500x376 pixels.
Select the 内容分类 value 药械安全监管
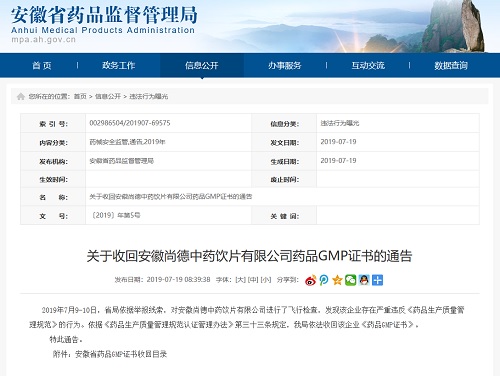(108, 142)
